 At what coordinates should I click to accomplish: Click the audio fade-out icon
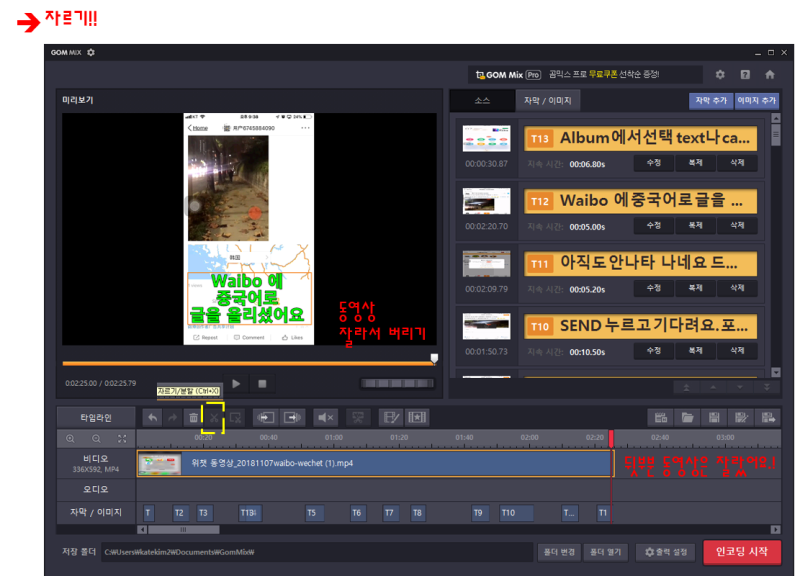click(x=293, y=418)
